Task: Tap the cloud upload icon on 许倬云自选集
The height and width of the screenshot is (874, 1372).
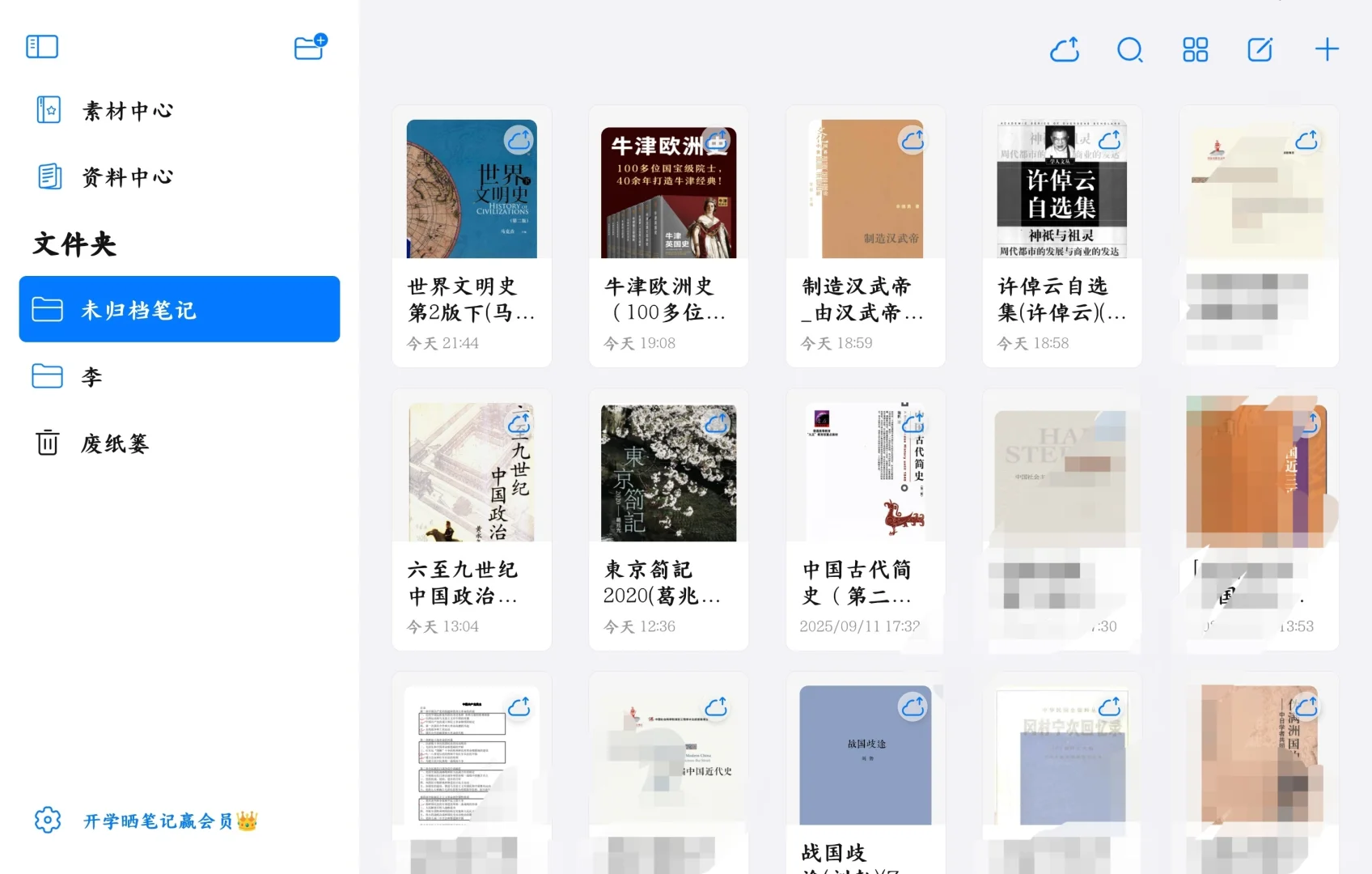Action: [1110, 141]
